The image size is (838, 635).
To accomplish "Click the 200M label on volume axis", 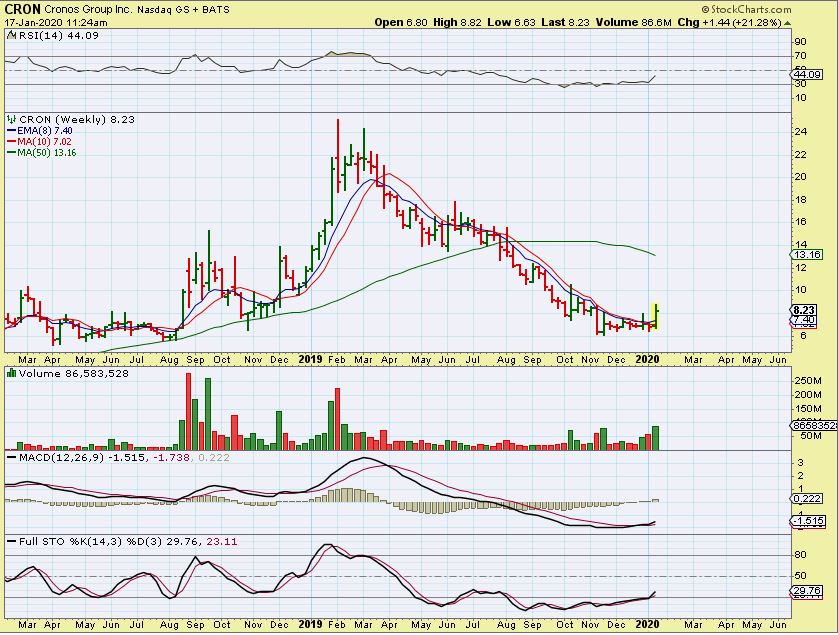I will 808,395.
